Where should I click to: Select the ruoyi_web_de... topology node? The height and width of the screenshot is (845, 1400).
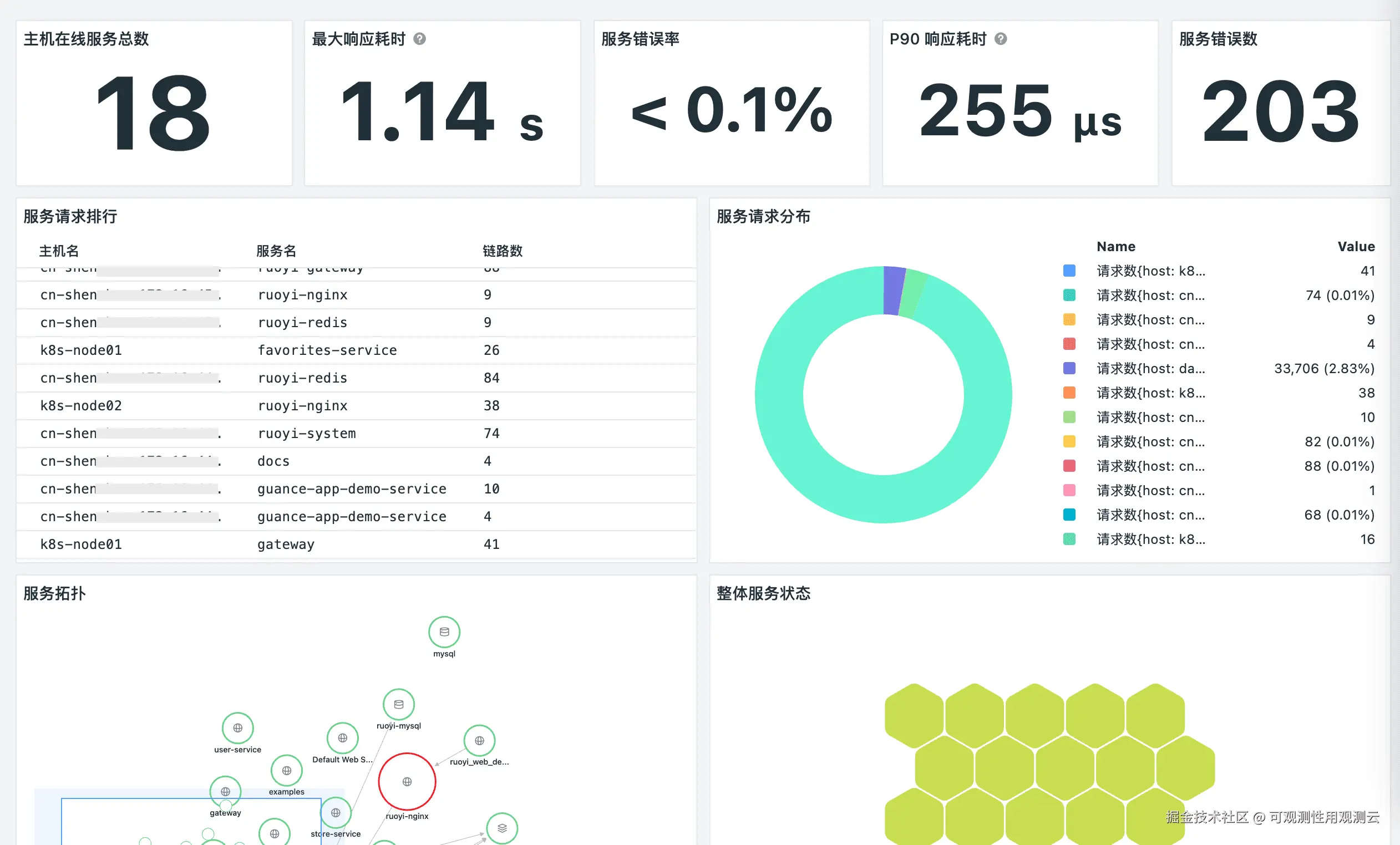pos(479,741)
